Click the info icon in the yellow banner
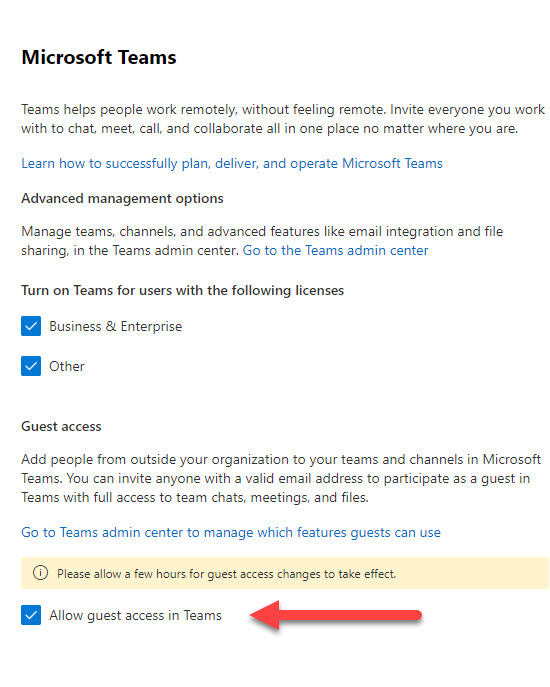This screenshot has height=687, width=550. [x=40, y=573]
